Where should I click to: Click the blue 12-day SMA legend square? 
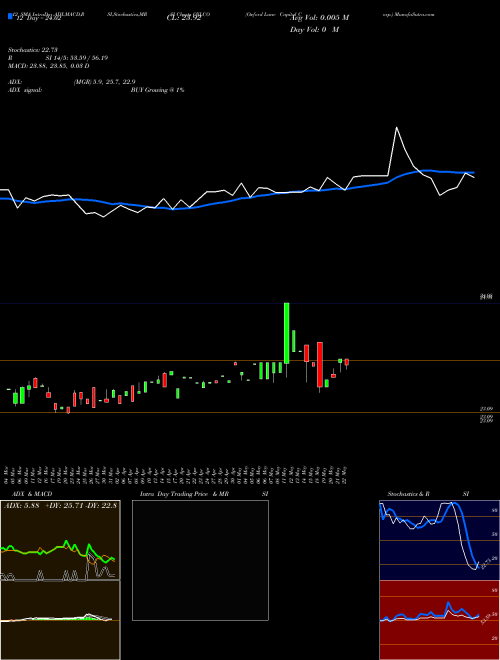pyautogui.click(x=10, y=16)
